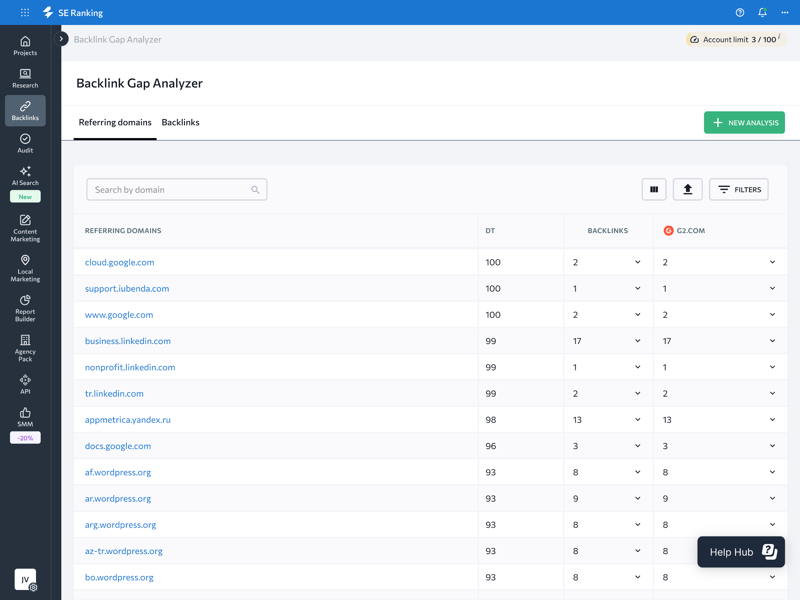Image resolution: width=800 pixels, height=600 pixels.
Task: Open AI Search in sidebar
Action: [25, 176]
